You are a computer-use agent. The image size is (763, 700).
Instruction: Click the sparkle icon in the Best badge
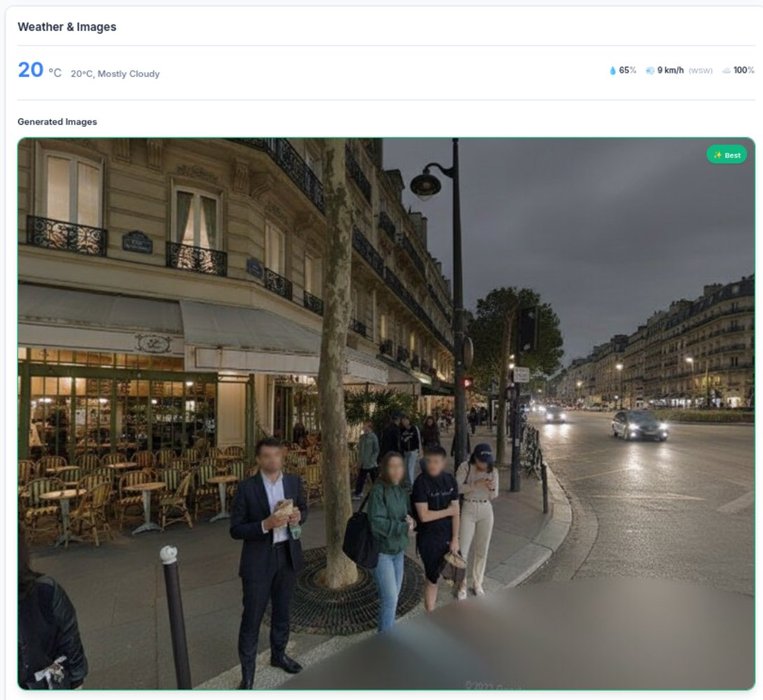click(x=717, y=155)
